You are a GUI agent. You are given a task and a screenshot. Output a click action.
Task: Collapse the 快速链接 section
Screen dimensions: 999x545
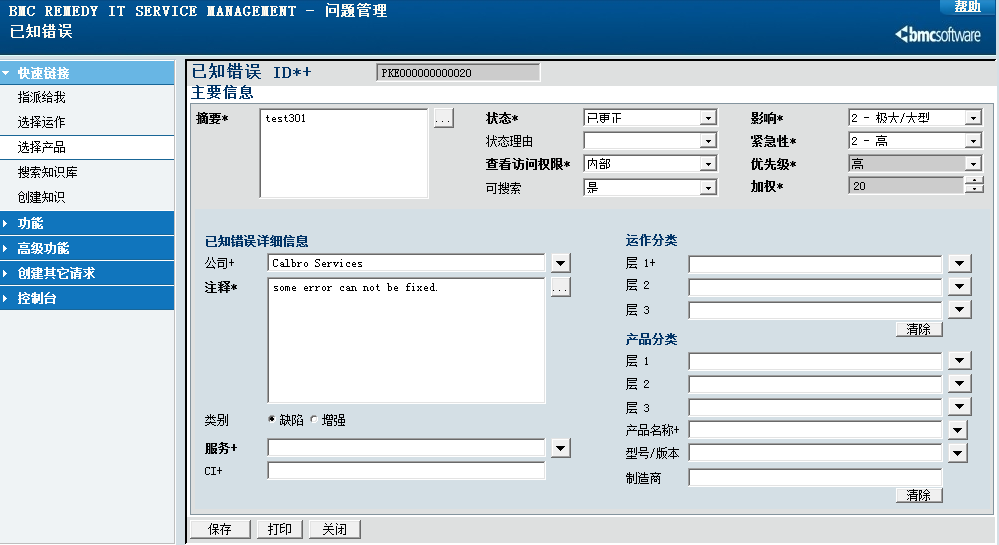pyautogui.click(x=87, y=73)
